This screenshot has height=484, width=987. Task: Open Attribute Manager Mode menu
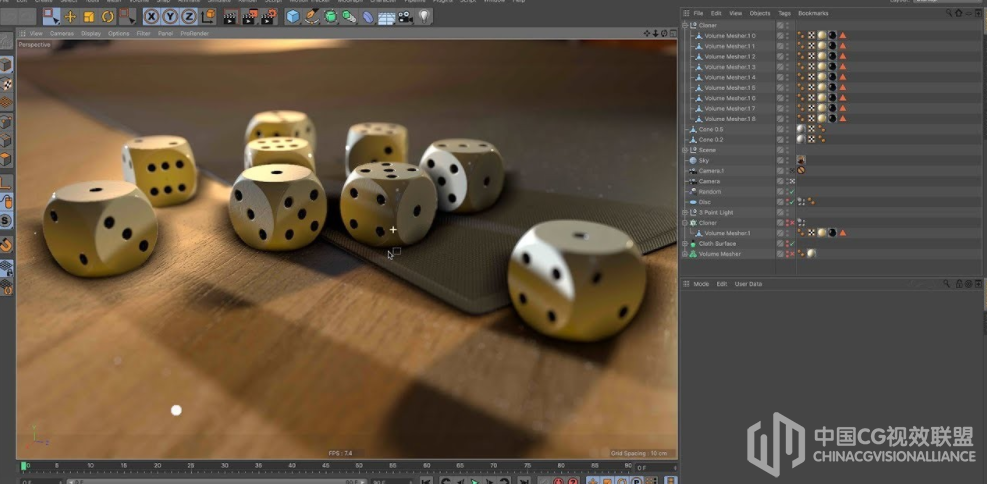701,284
